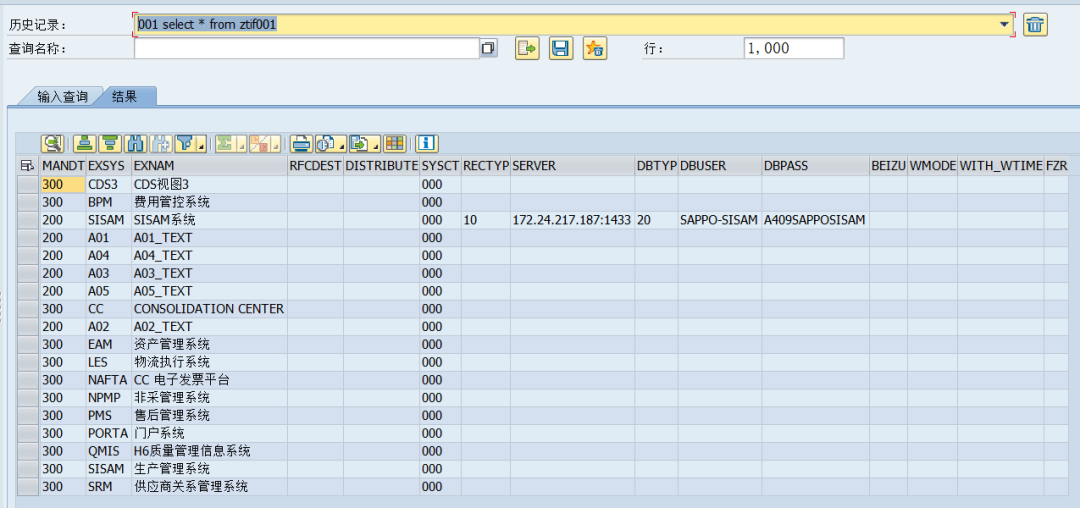Edit the row count field showing 1,000
This screenshot has height=508, width=1080.
click(x=793, y=48)
